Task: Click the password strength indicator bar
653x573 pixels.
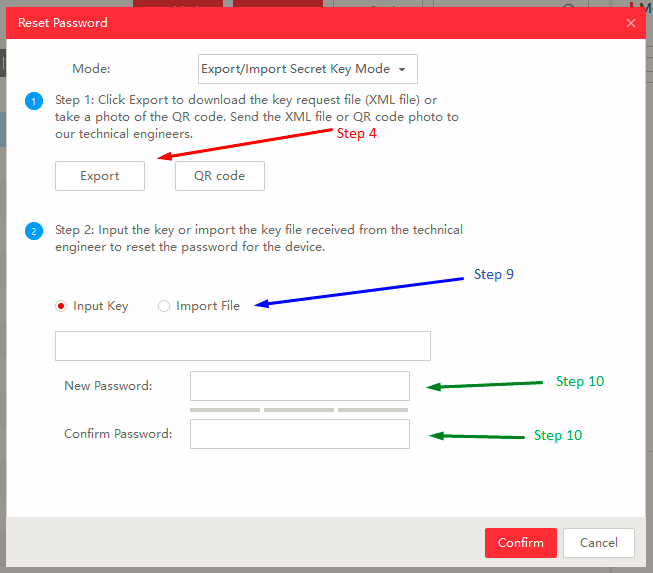Action: 299,410
